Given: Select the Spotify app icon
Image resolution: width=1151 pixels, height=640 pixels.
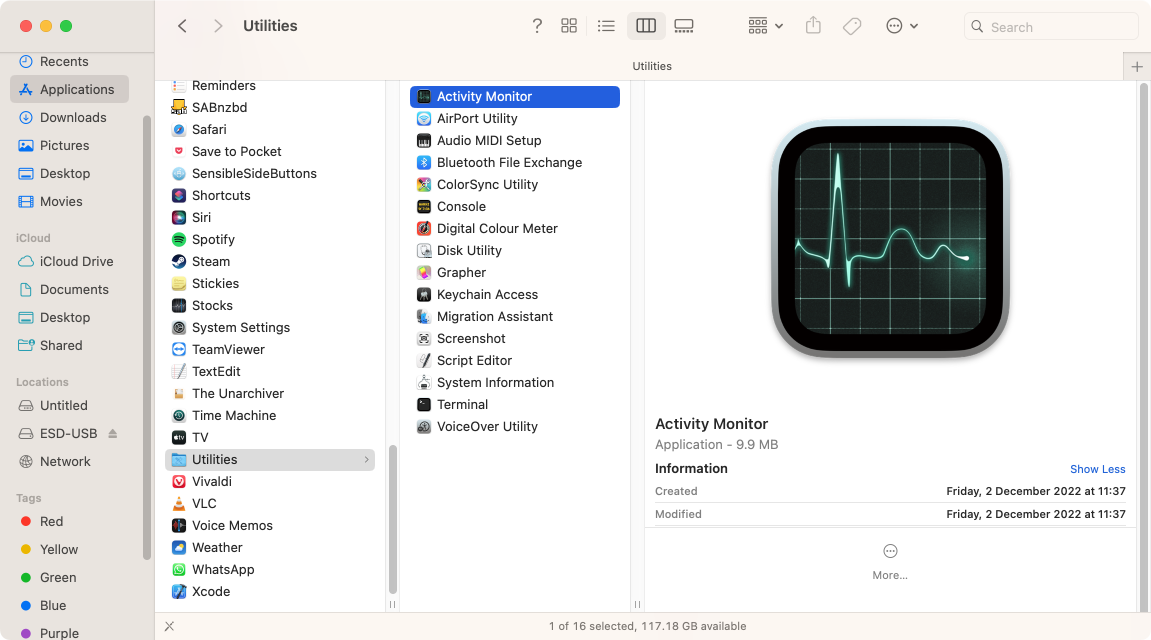Looking at the screenshot, I should (x=179, y=239).
